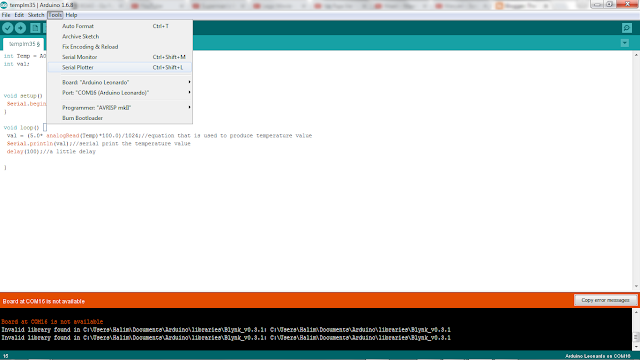The height and width of the screenshot is (360, 640).
Task: Click the Serial.println(val) code line
Action: (x=98, y=143)
